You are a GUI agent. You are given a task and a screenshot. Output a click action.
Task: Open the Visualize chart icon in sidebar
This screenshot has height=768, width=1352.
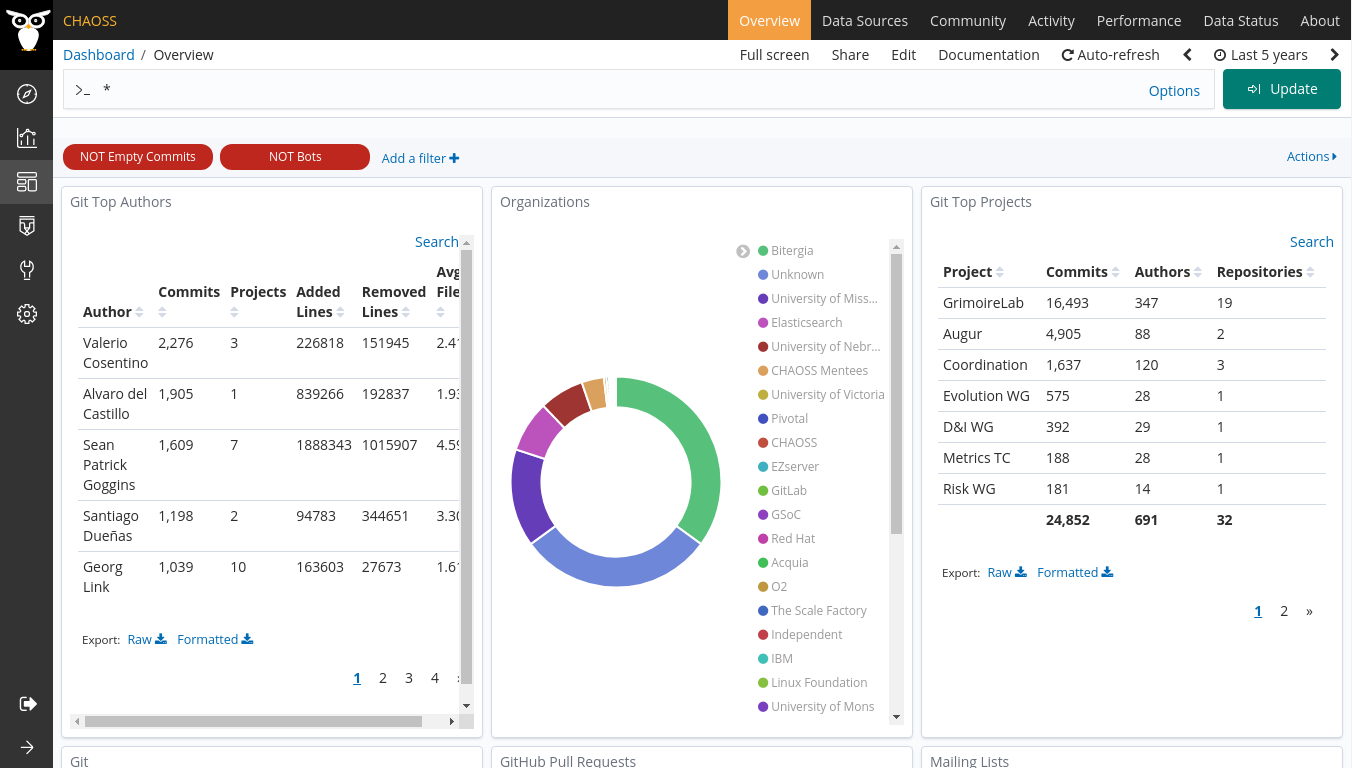pyautogui.click(x=27, y=138)
